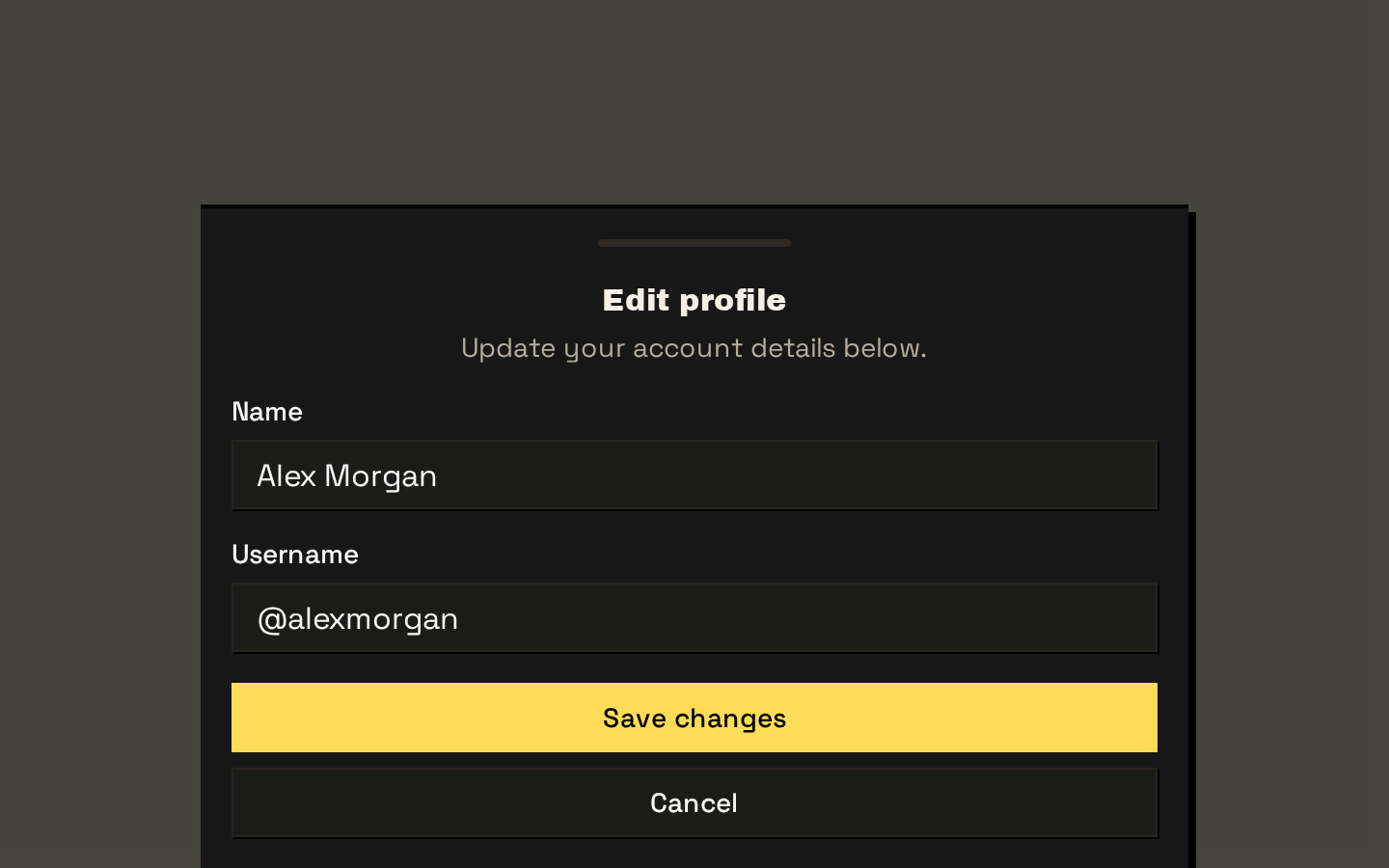1389x868 pixels.
Task: Focus the Name input field
Action: 694,475
